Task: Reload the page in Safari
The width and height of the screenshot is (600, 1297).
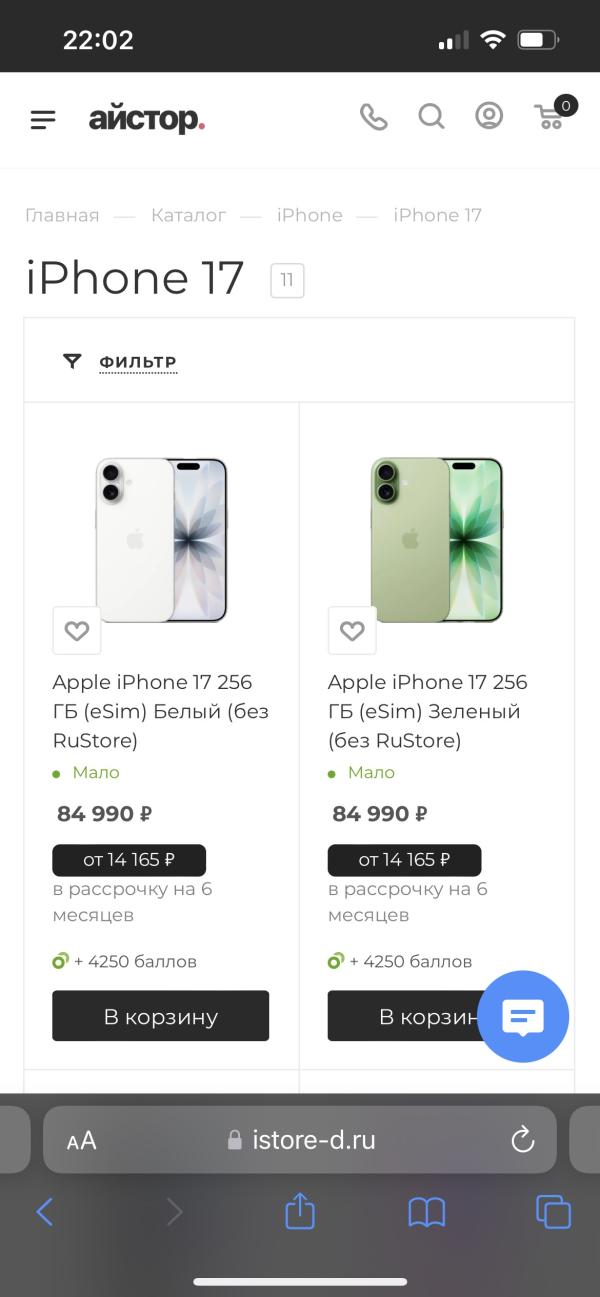Action: [x=522, y=1140]
